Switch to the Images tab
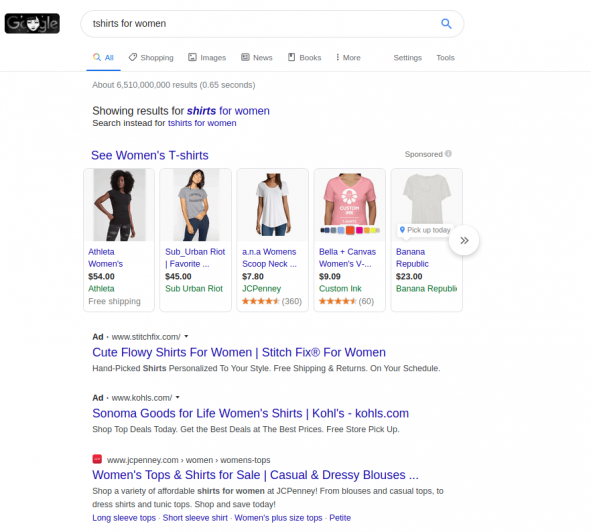Viewport: 591px width, 532px height. 207,58
